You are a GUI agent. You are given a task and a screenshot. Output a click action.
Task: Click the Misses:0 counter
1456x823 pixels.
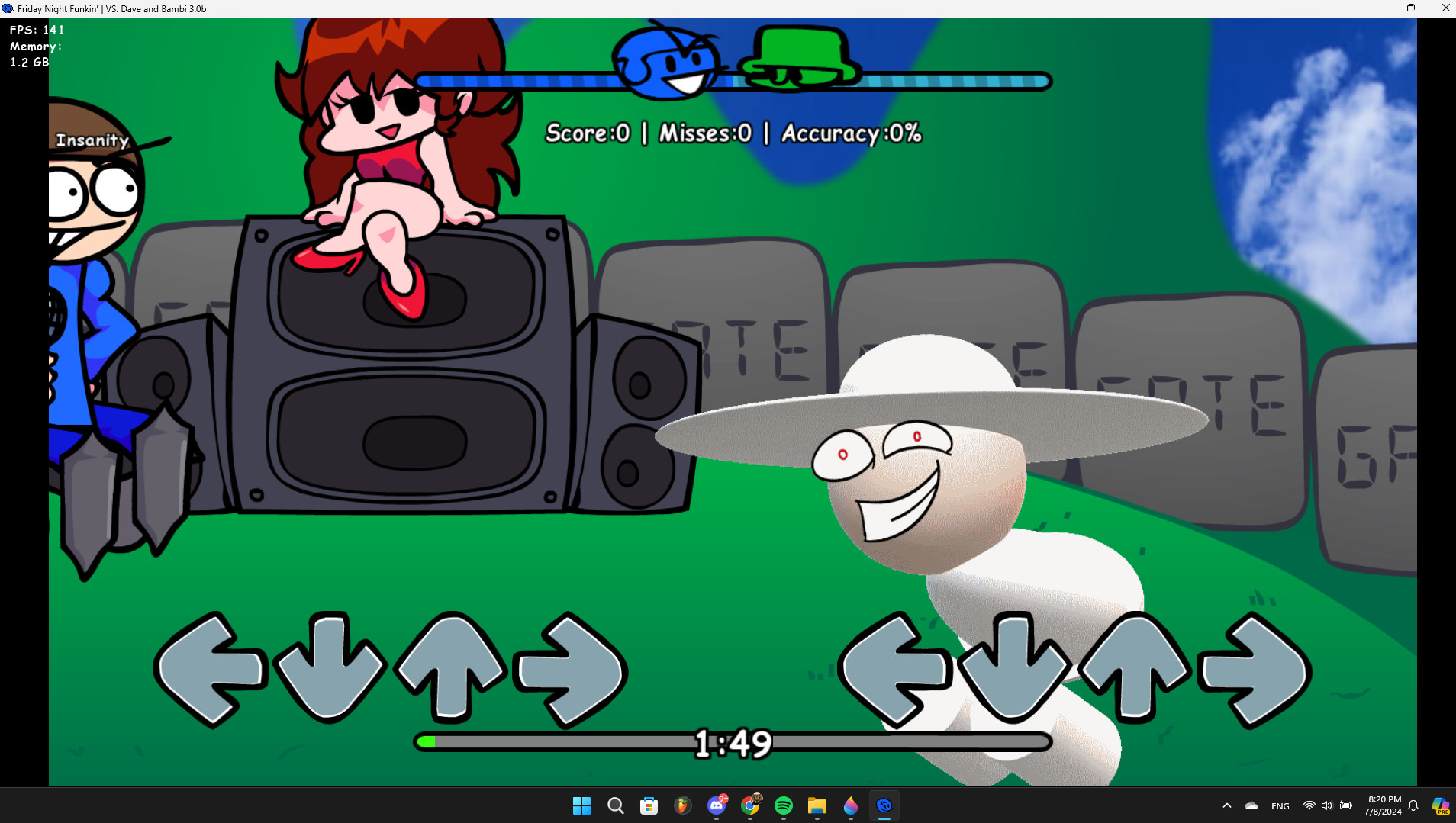[x=705, y=133]
